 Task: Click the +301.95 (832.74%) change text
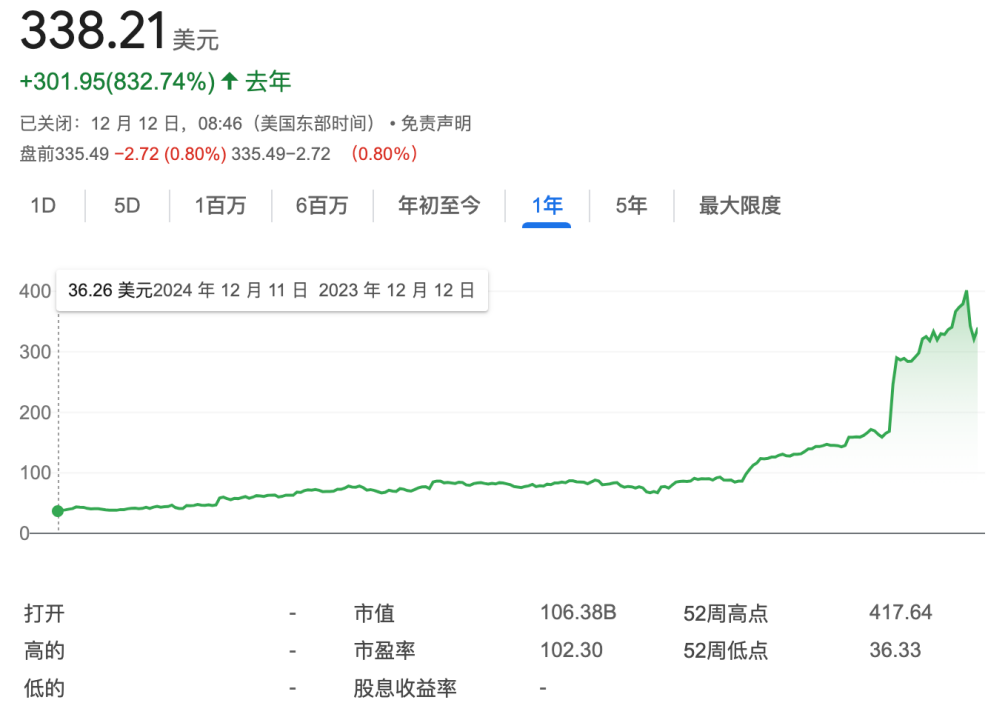point(118,82)
